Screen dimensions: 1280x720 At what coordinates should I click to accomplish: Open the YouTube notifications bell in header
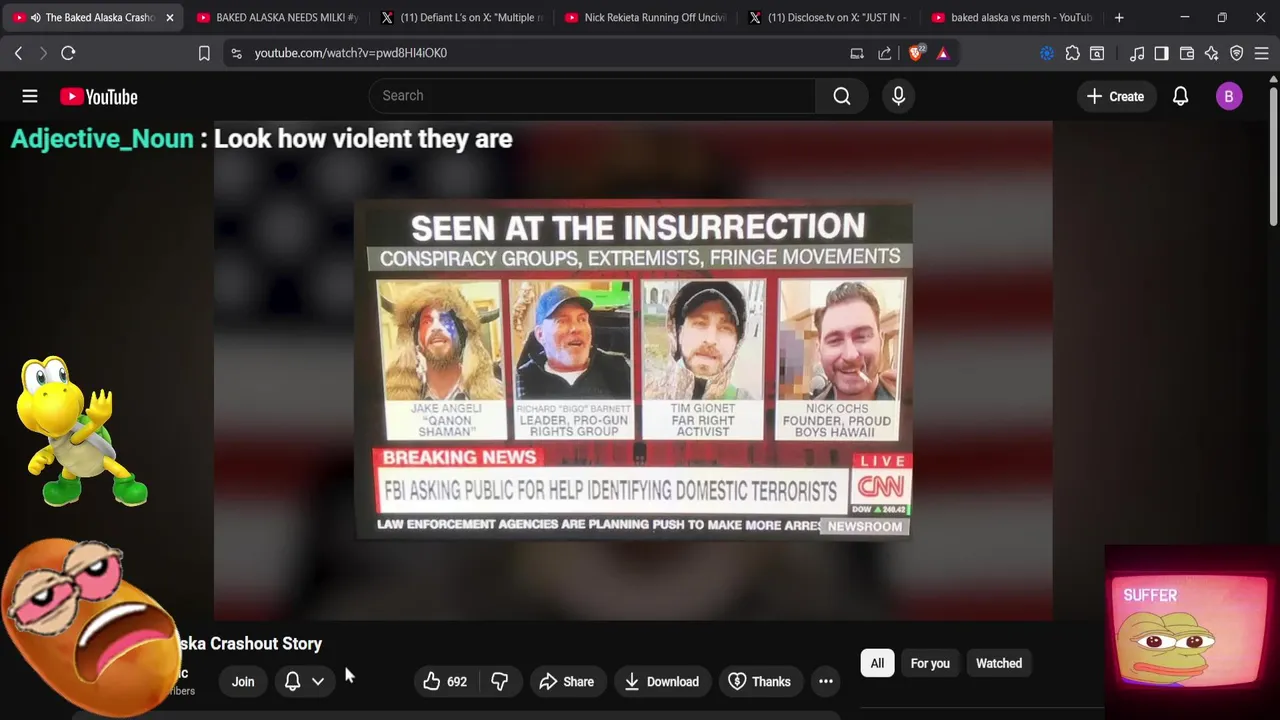click(x=1180, y=96)
